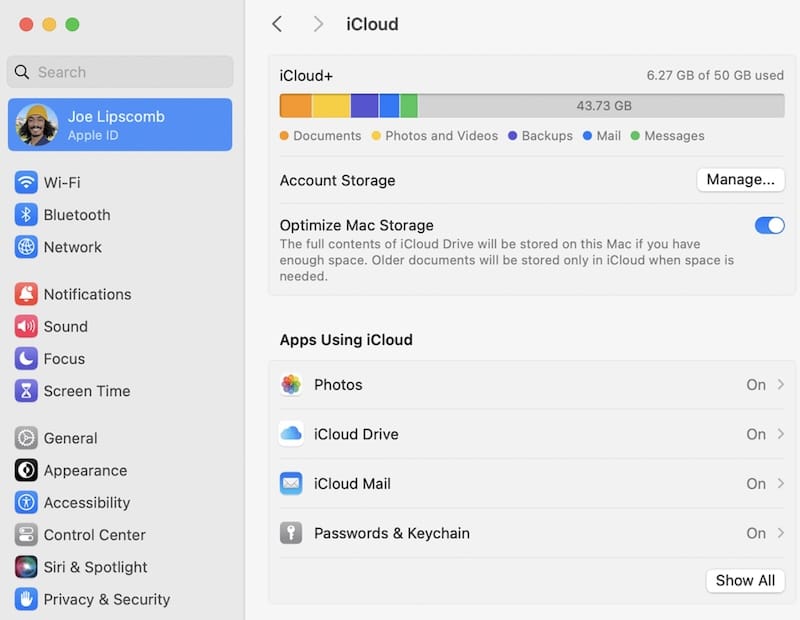800x620 pixels.
Task: Open Notifications bell icon
Action: point(26,294)
